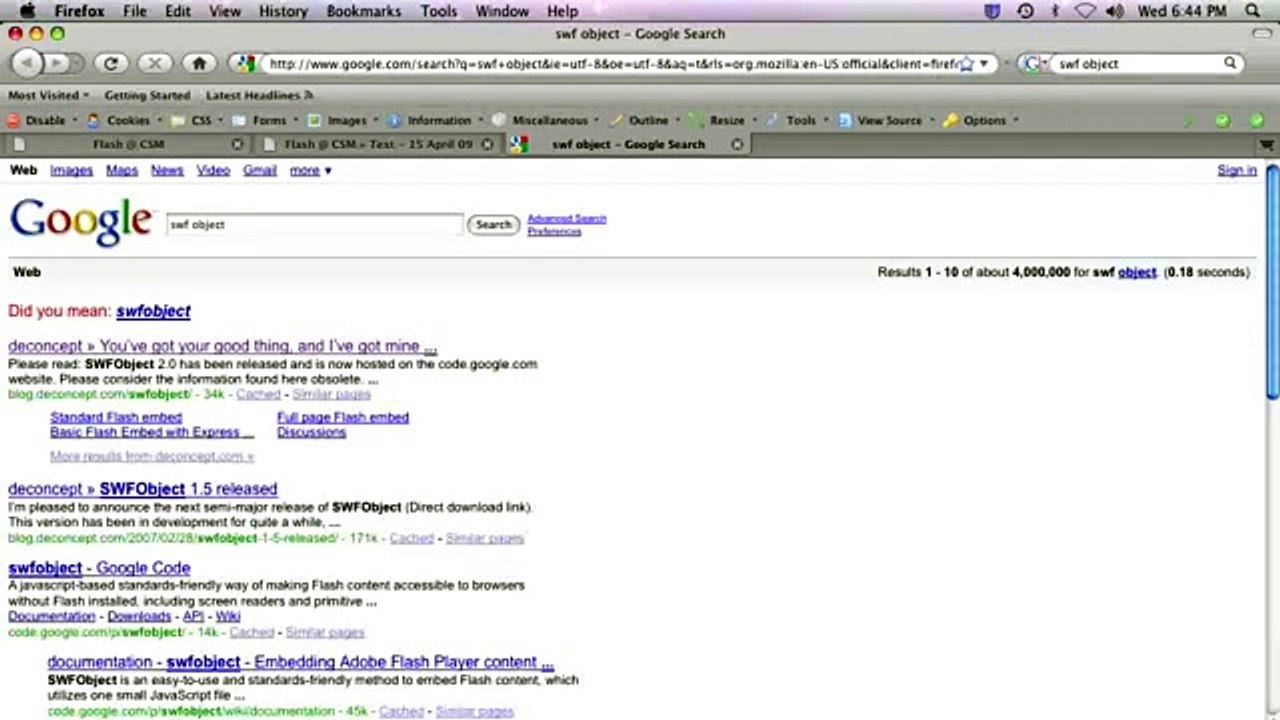1280x720 pixels.
Task: Open the Miscellaneous dropdown in Web Developer toolbar
Action: tap(546, 120)
